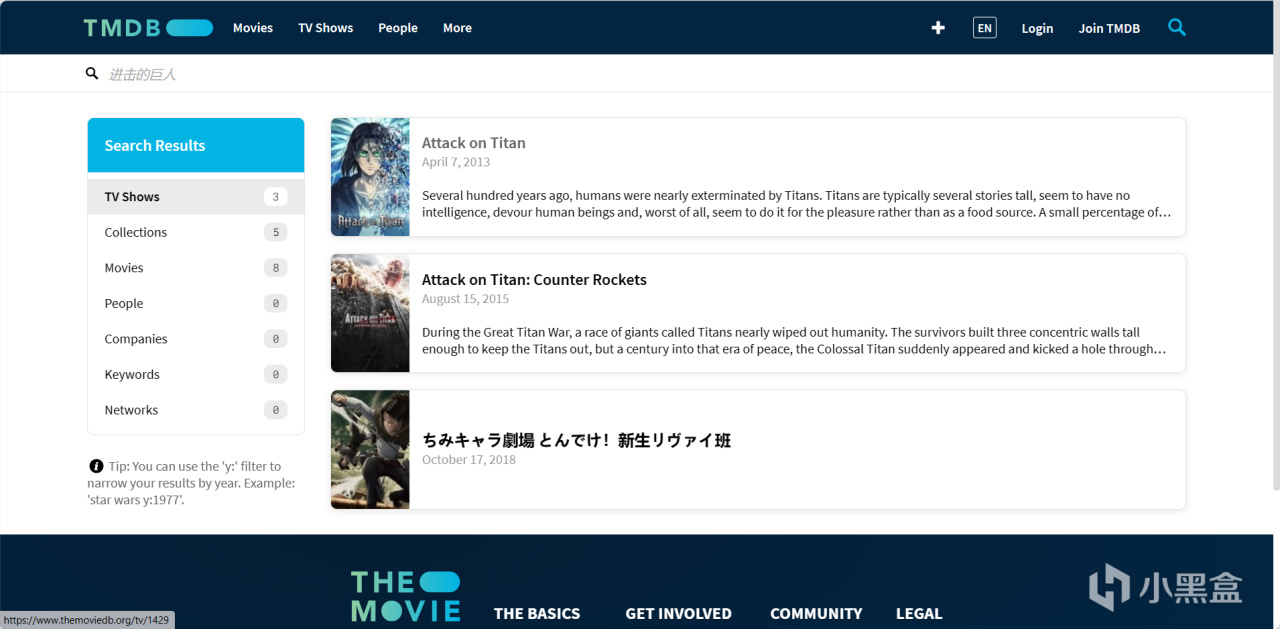Click THE BASICS footer heading
This screenshot has height=629, width=1280.
coord(537,614)
